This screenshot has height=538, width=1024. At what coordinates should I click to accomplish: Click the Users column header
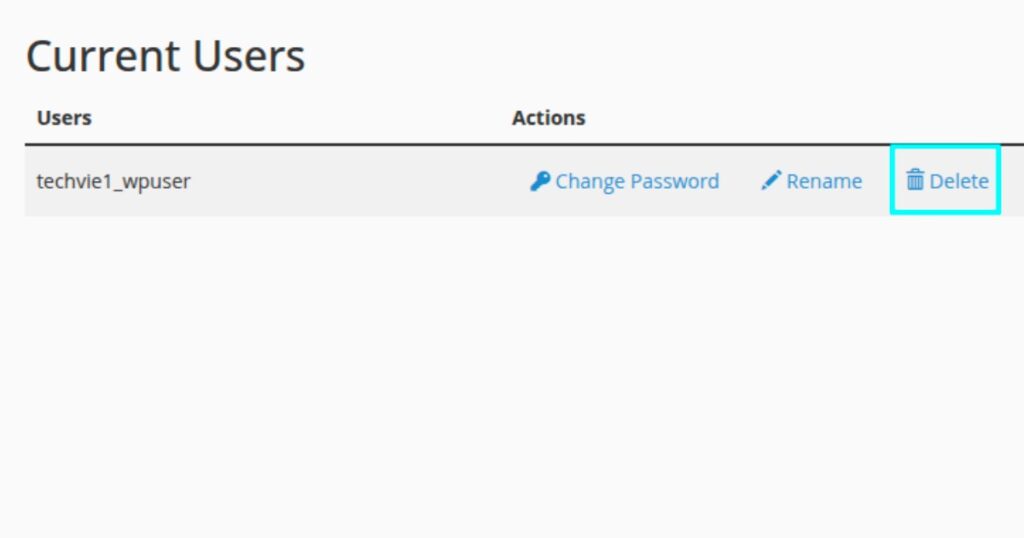click(64, 118)
